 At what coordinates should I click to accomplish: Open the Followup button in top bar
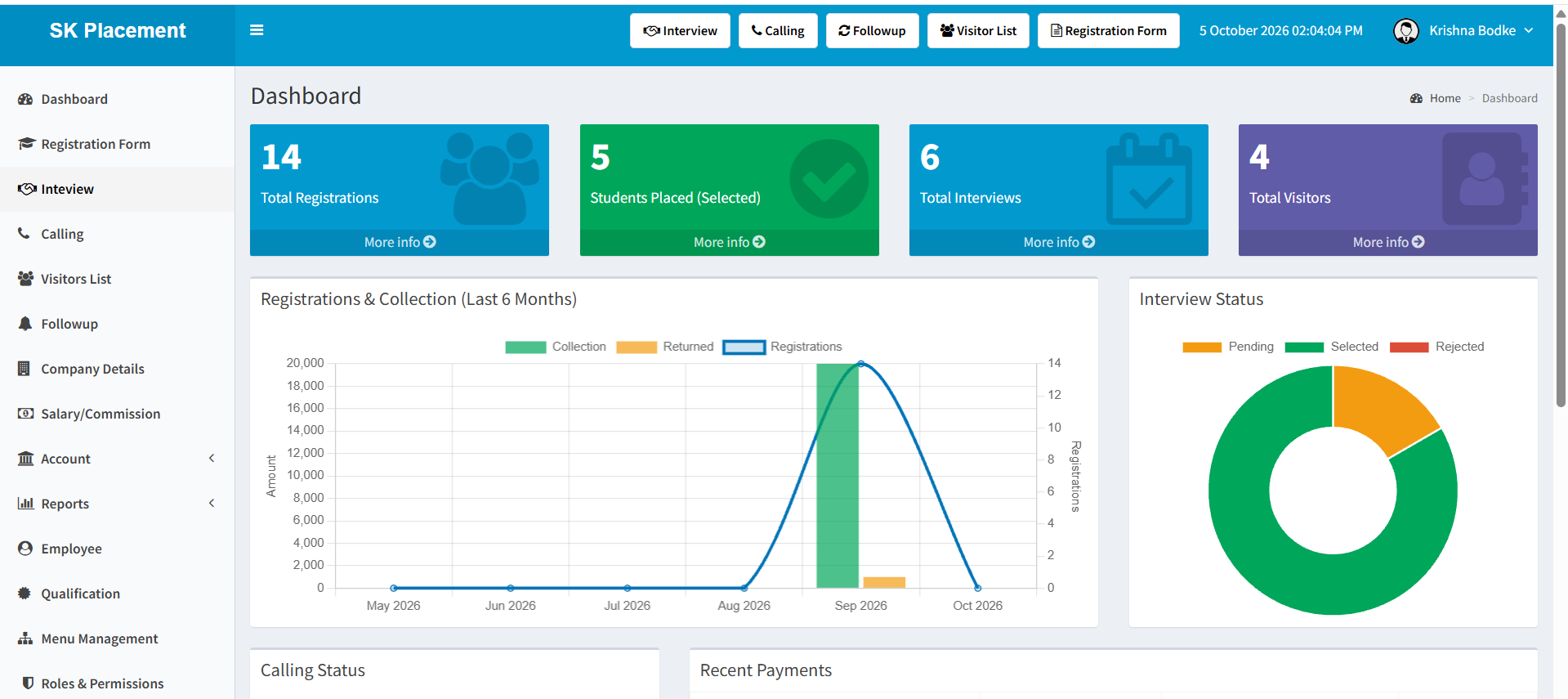click(x=872, y=31)
